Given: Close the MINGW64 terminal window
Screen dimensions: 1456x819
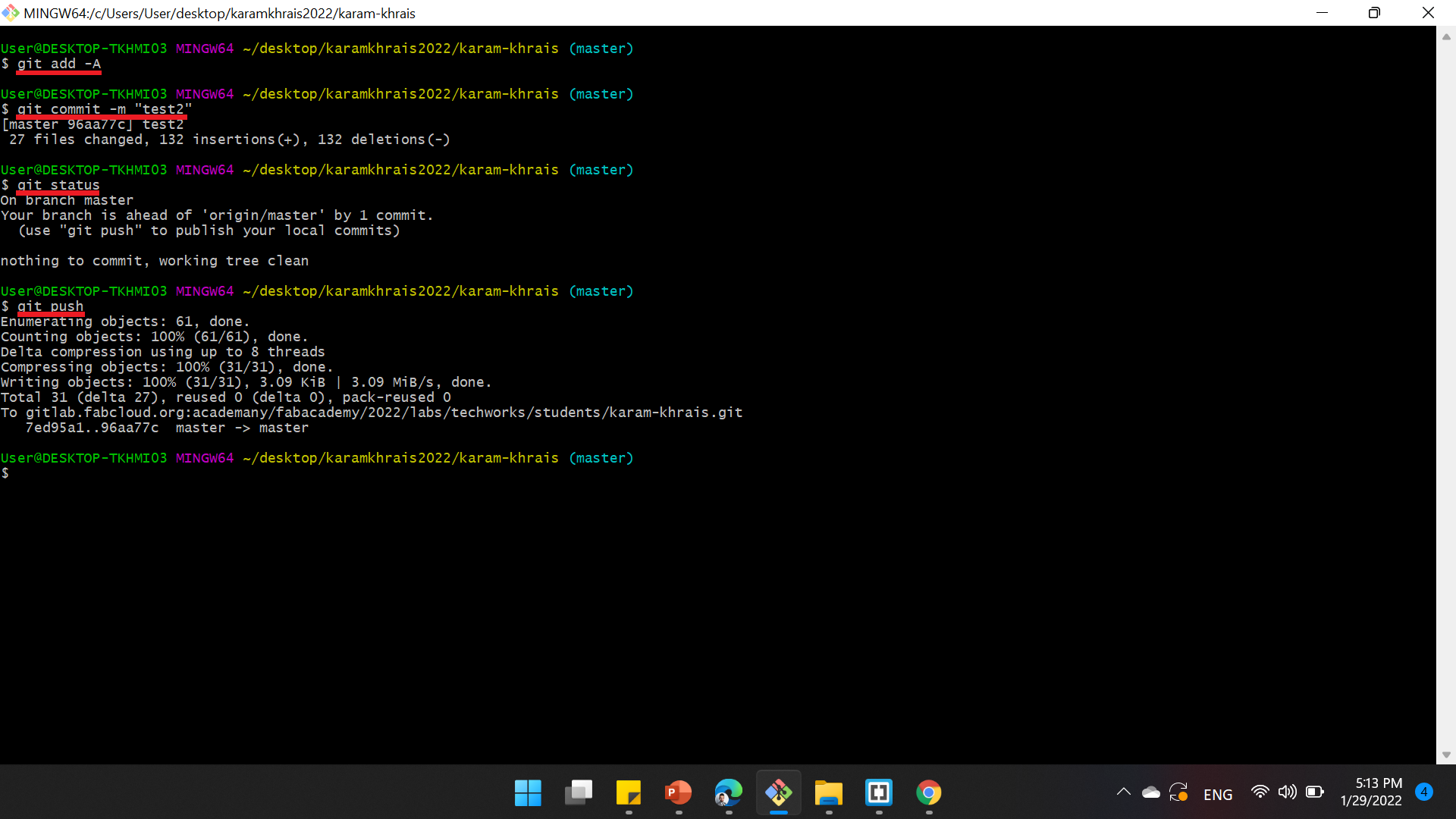Looking at the screenshot, I should [1428, 13].
